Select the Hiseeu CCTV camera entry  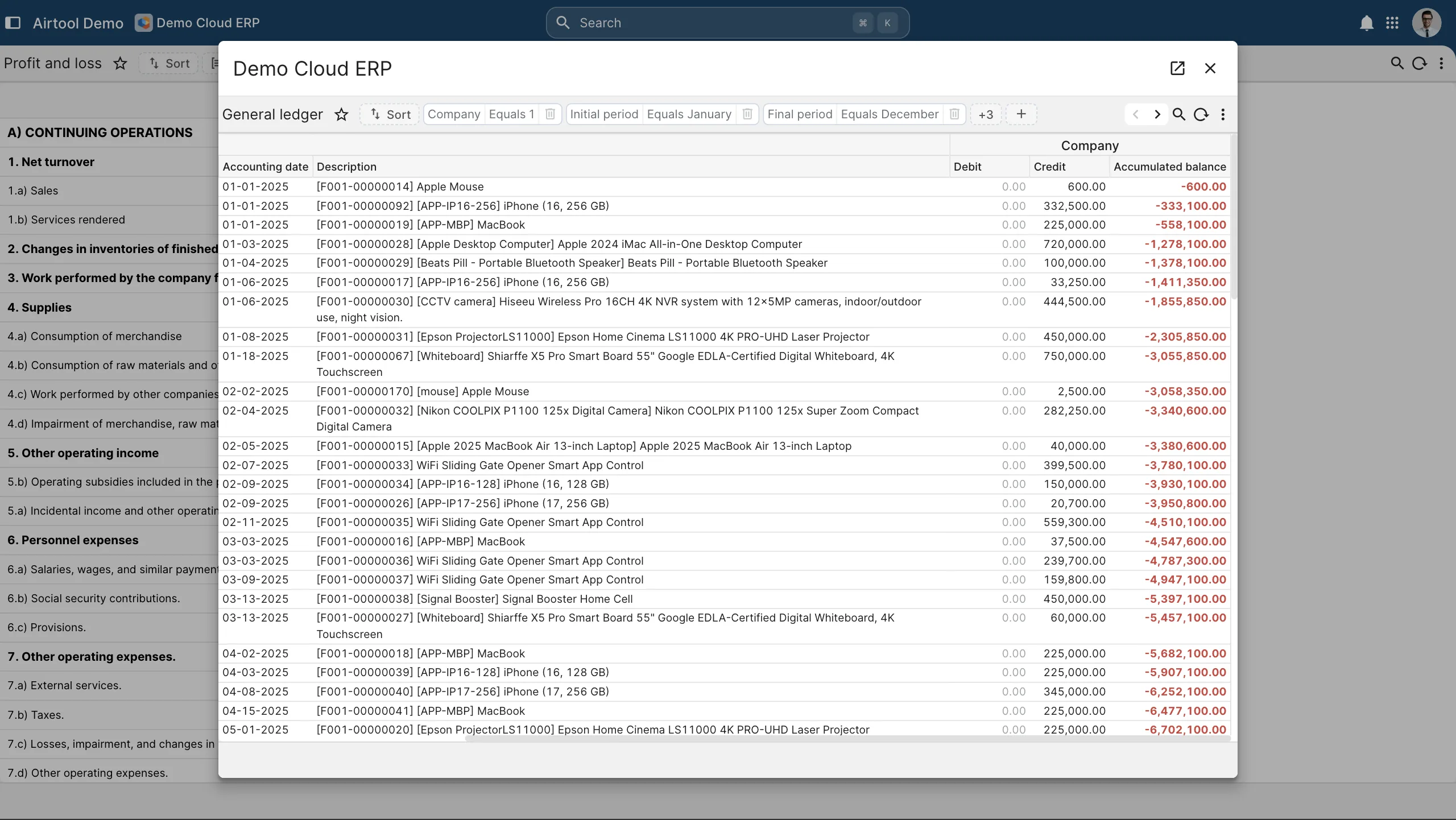click(724, 309)
